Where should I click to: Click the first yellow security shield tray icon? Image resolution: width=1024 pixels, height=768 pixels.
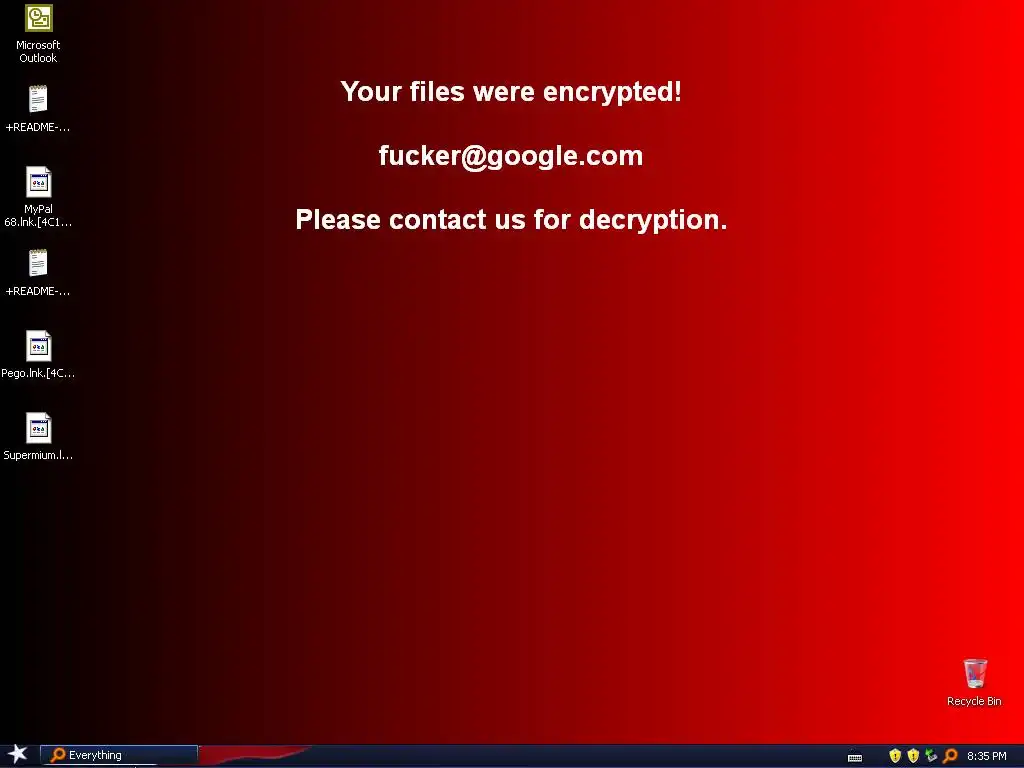895,756
